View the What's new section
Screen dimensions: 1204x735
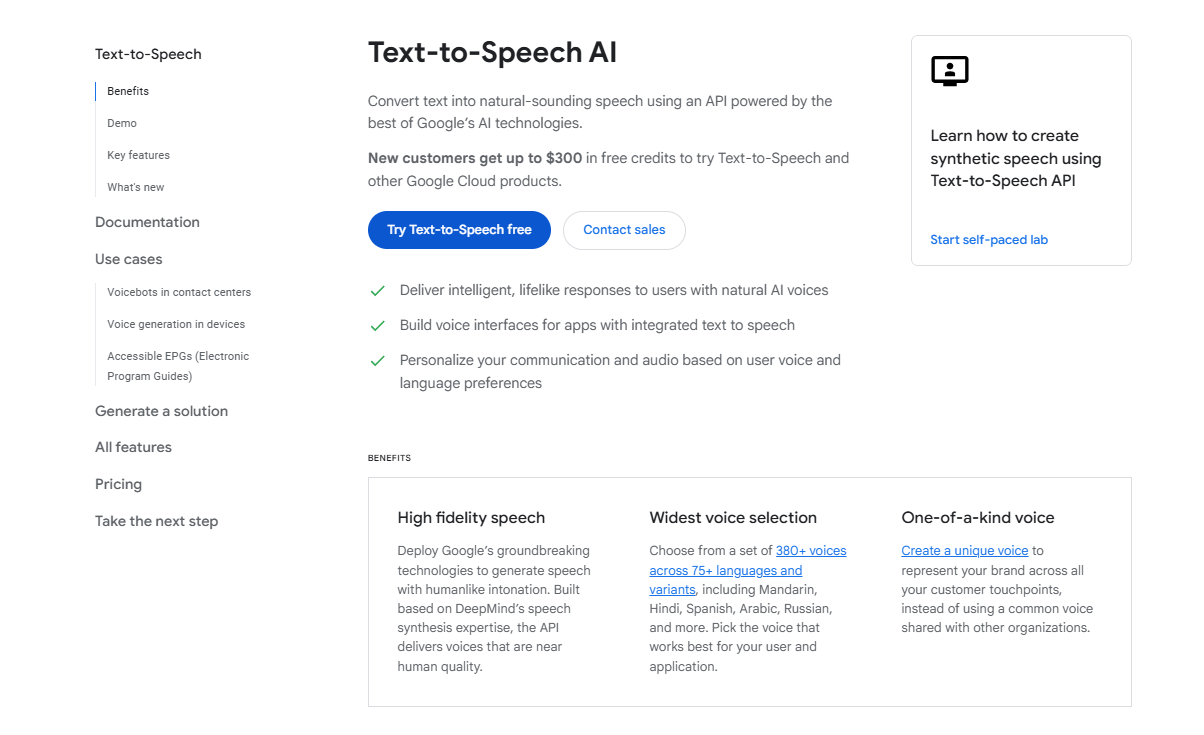135,187
